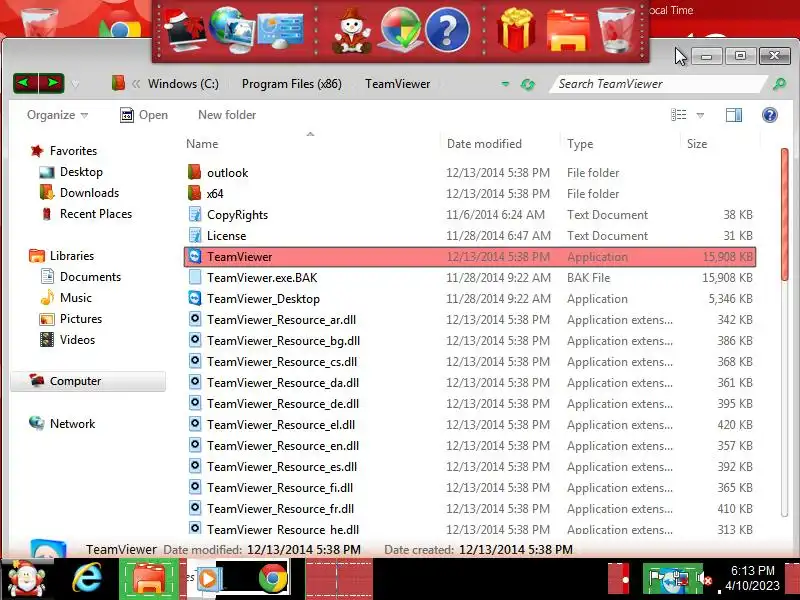The height and width of the screenshot is (600, 800).
Task: Open the Organize menu
Action: [57, 115]
